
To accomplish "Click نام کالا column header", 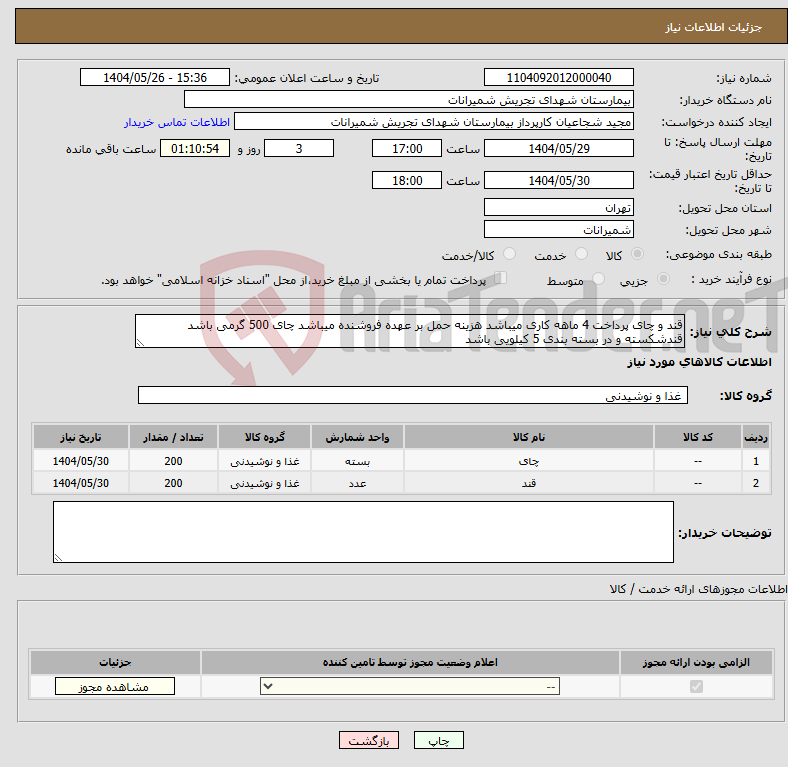I will 529,437.
